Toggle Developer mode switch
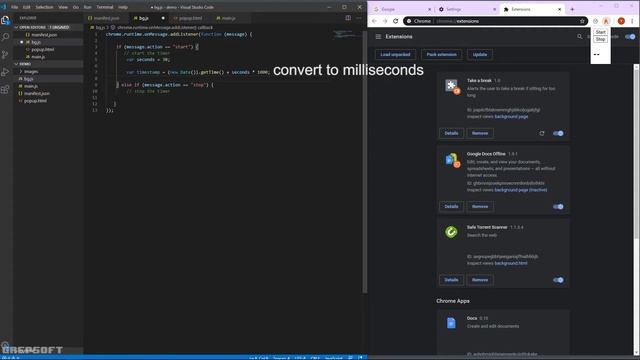 point(630,37)
